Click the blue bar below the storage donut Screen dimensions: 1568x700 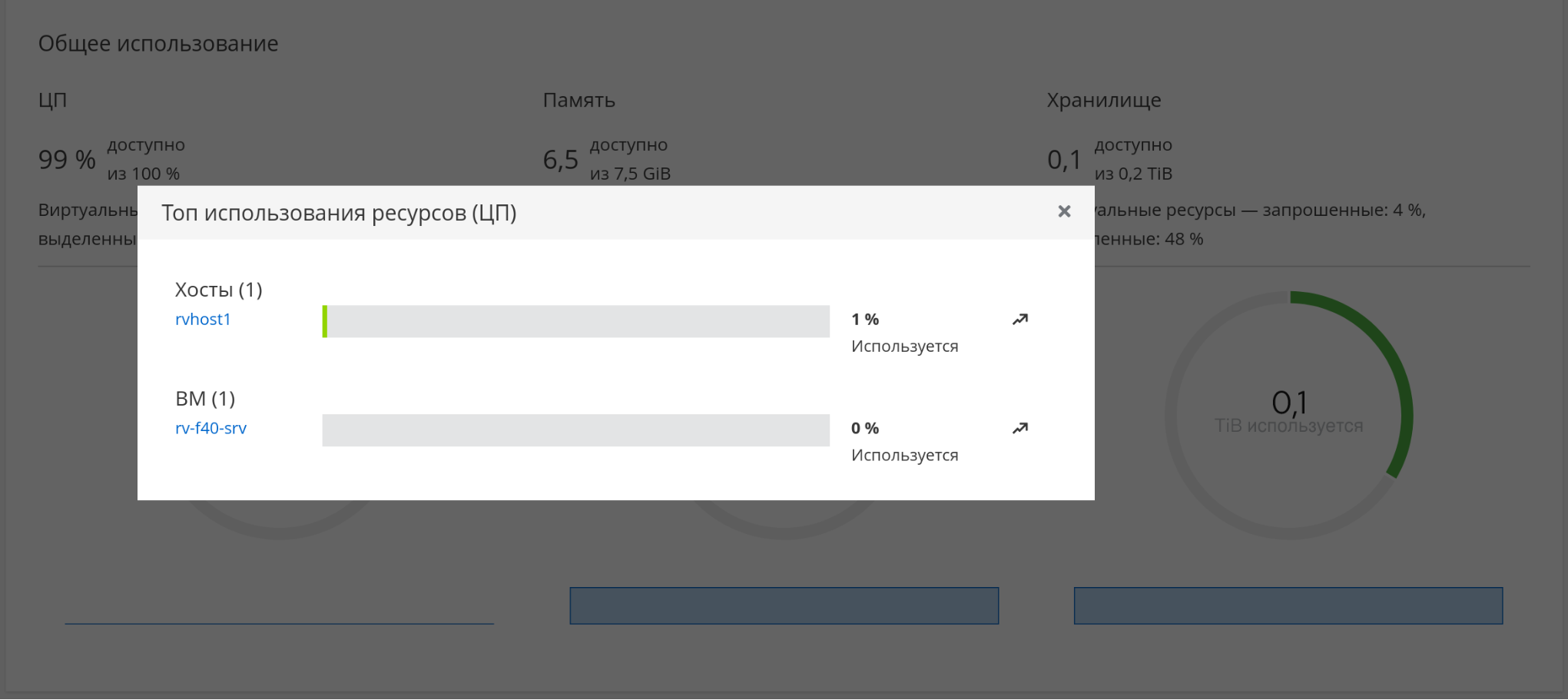(1288, 605)
